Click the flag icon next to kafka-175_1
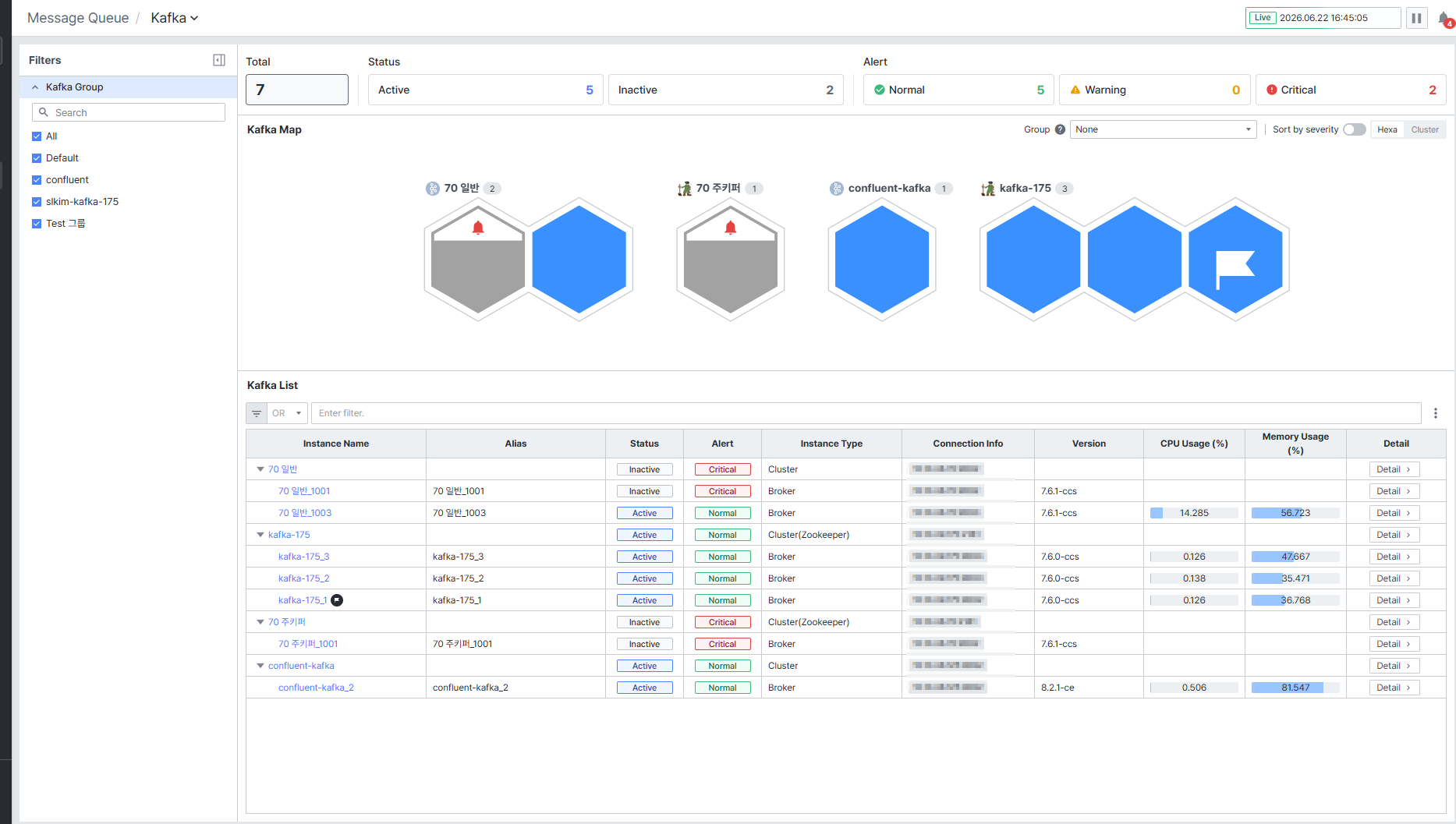Image resolution: width=1456 pixels, height=824 pixels. (337, 600)
